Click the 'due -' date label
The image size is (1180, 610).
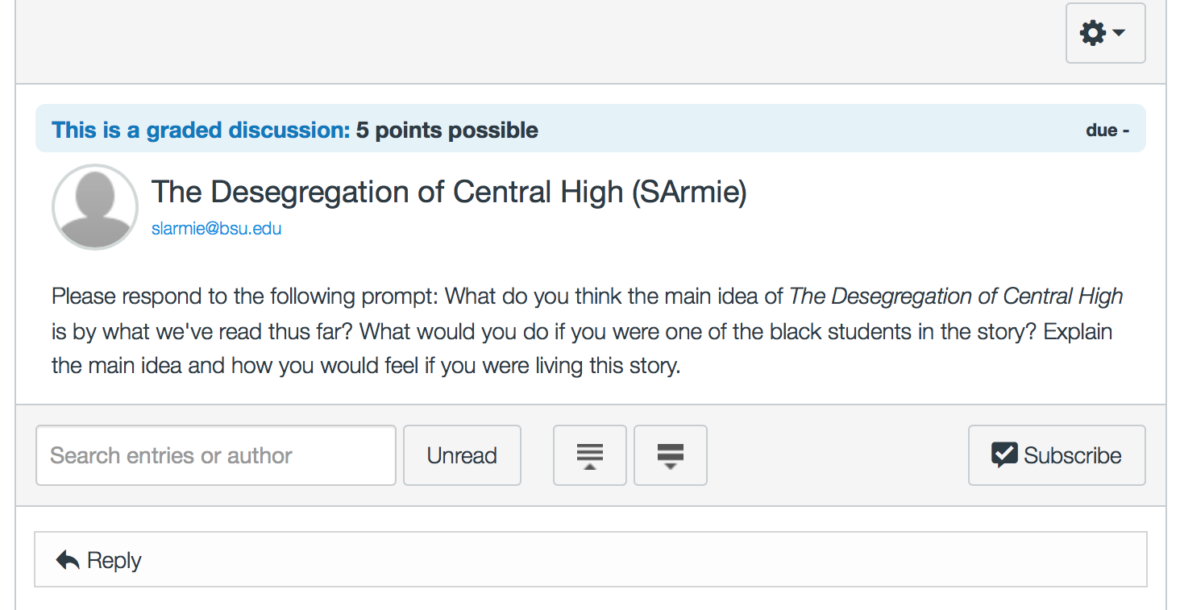1107,131
